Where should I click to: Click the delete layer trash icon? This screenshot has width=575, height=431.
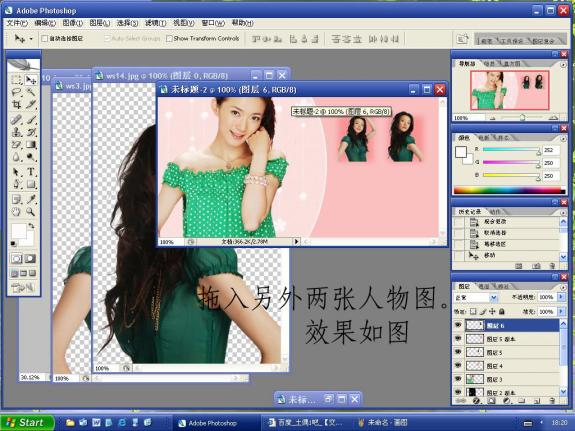[553, 401]
